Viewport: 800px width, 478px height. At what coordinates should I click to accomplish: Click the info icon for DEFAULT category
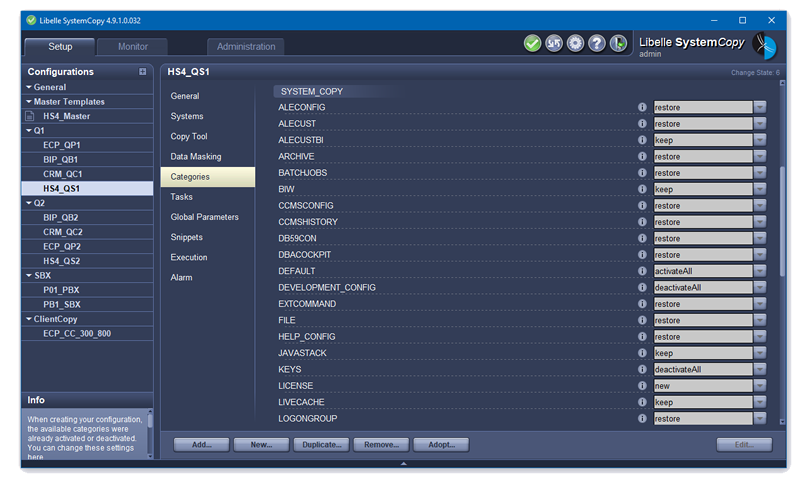(x=642, y=271)
